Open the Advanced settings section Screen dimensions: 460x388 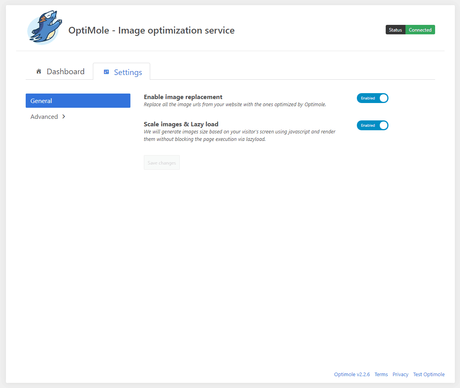48,117
